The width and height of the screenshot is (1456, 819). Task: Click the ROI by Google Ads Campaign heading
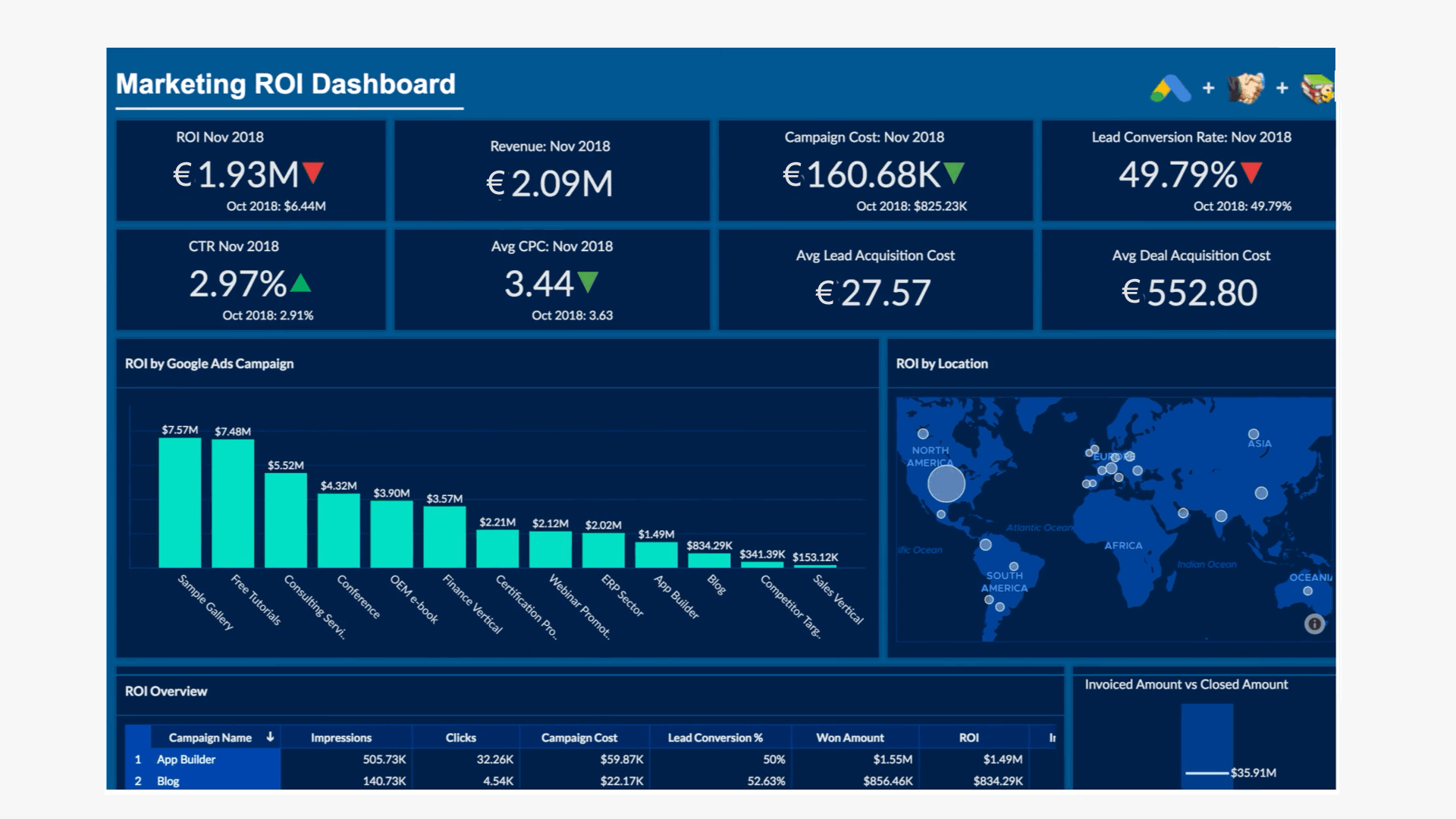pyautogui.click(x=209, y=364)
